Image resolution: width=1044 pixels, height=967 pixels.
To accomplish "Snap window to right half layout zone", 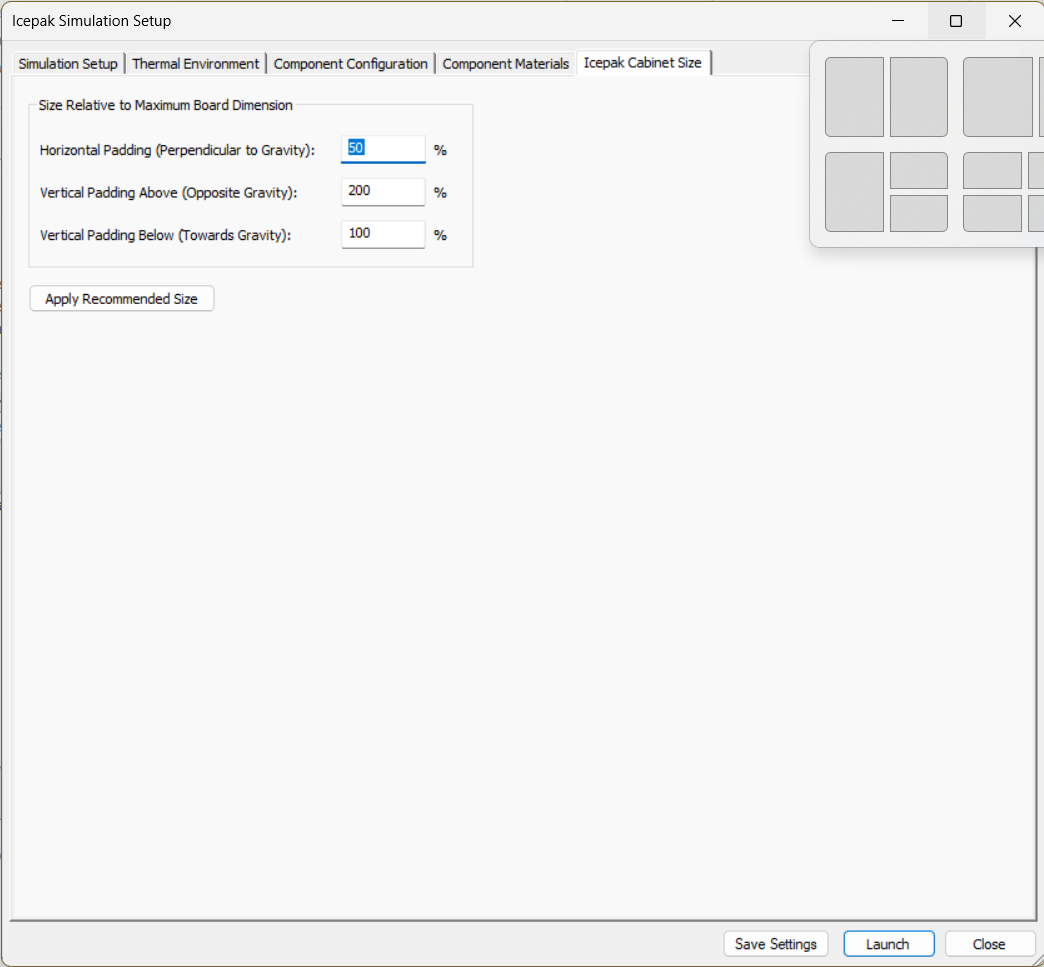I will pyautogui.click(x=919, y=97).
